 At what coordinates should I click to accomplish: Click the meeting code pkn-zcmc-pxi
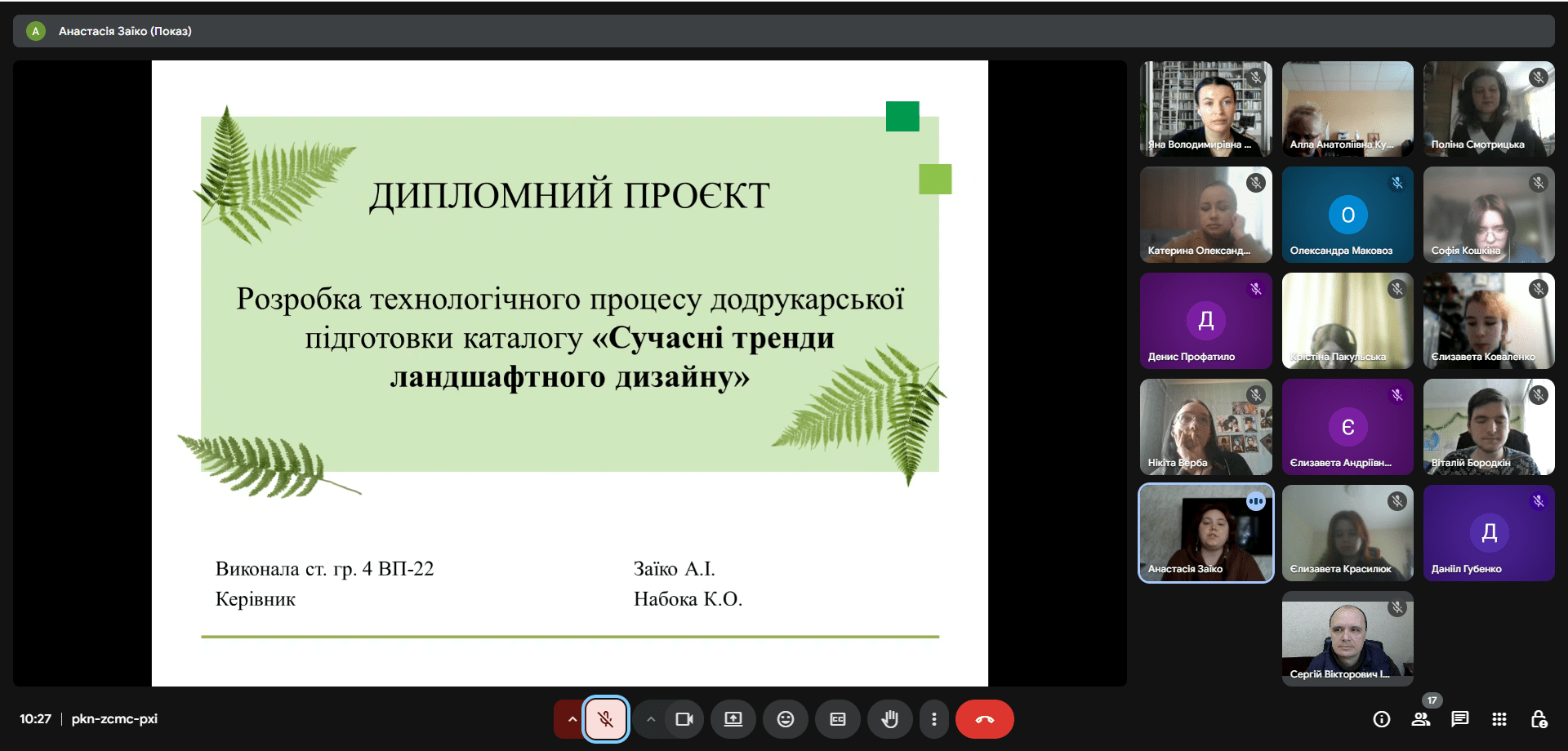click(x=114, y=719)
